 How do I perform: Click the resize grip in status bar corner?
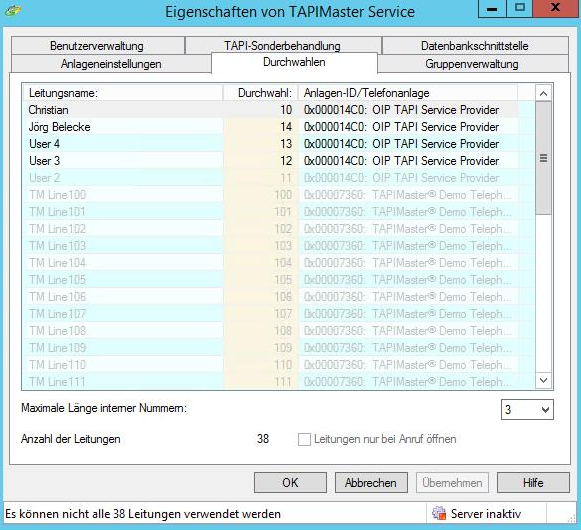tap(571, 519)
